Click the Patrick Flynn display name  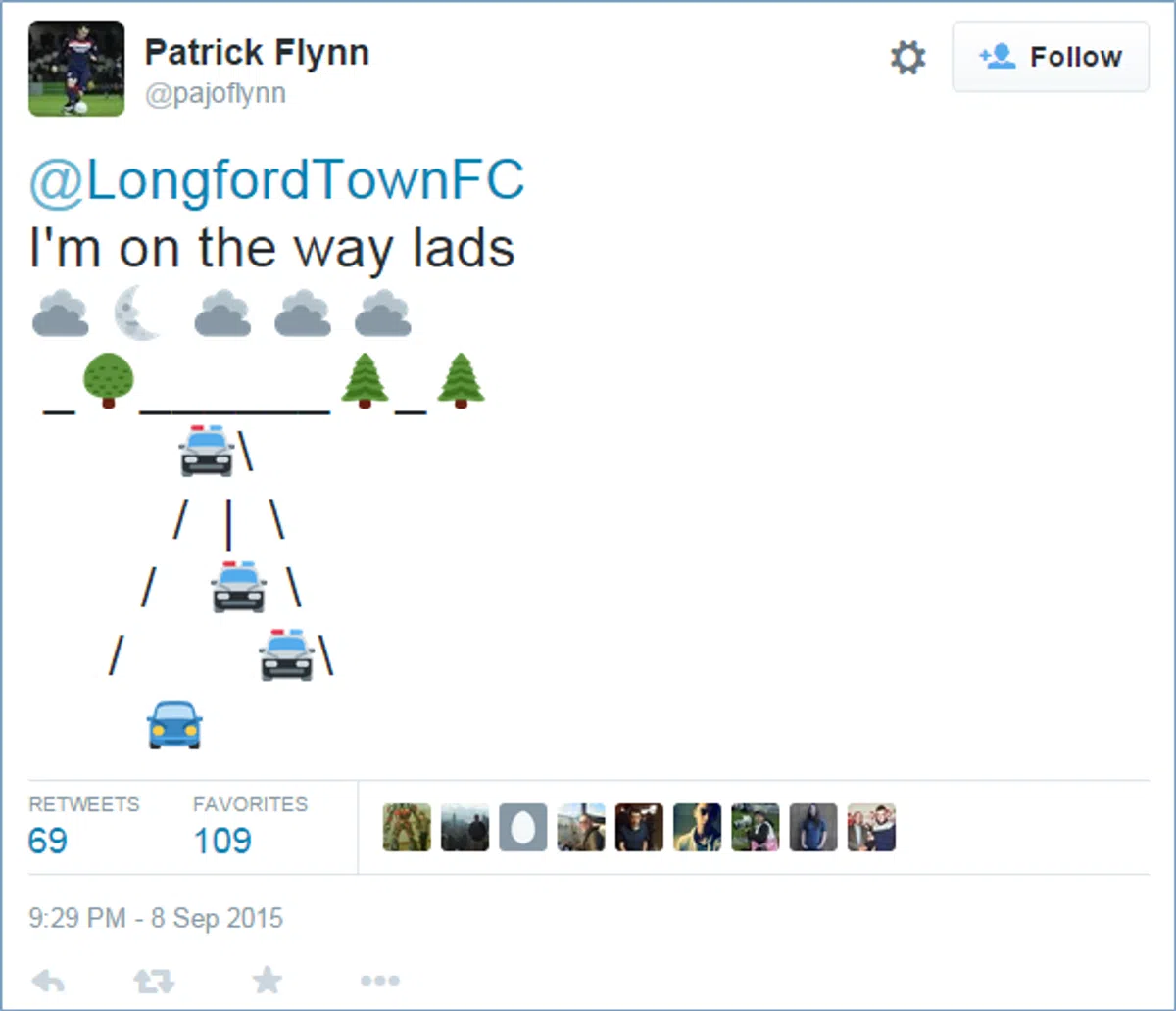(257, 52)
